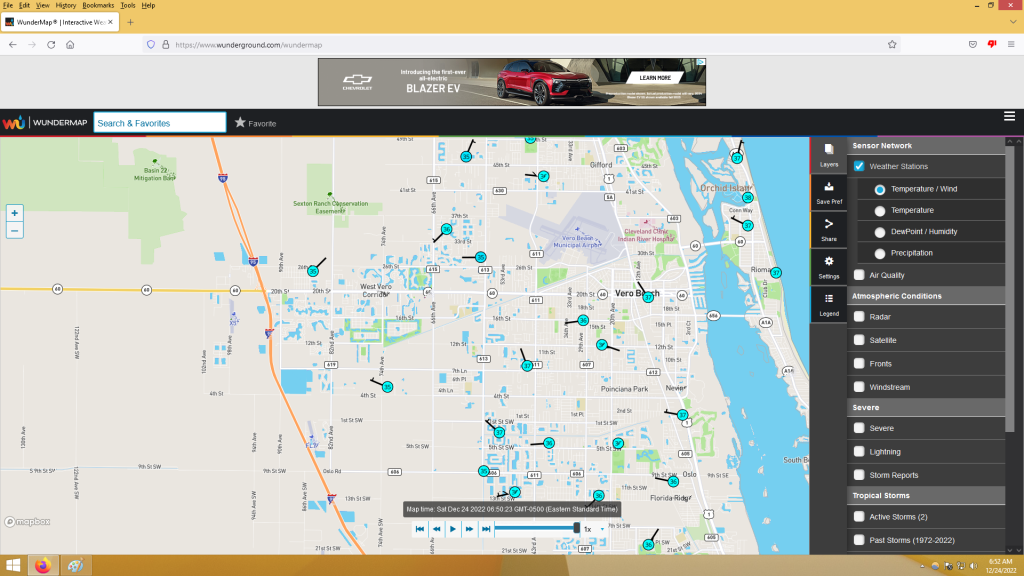Open the Share panel icon
1024x576 pixels.
(829, 230)
